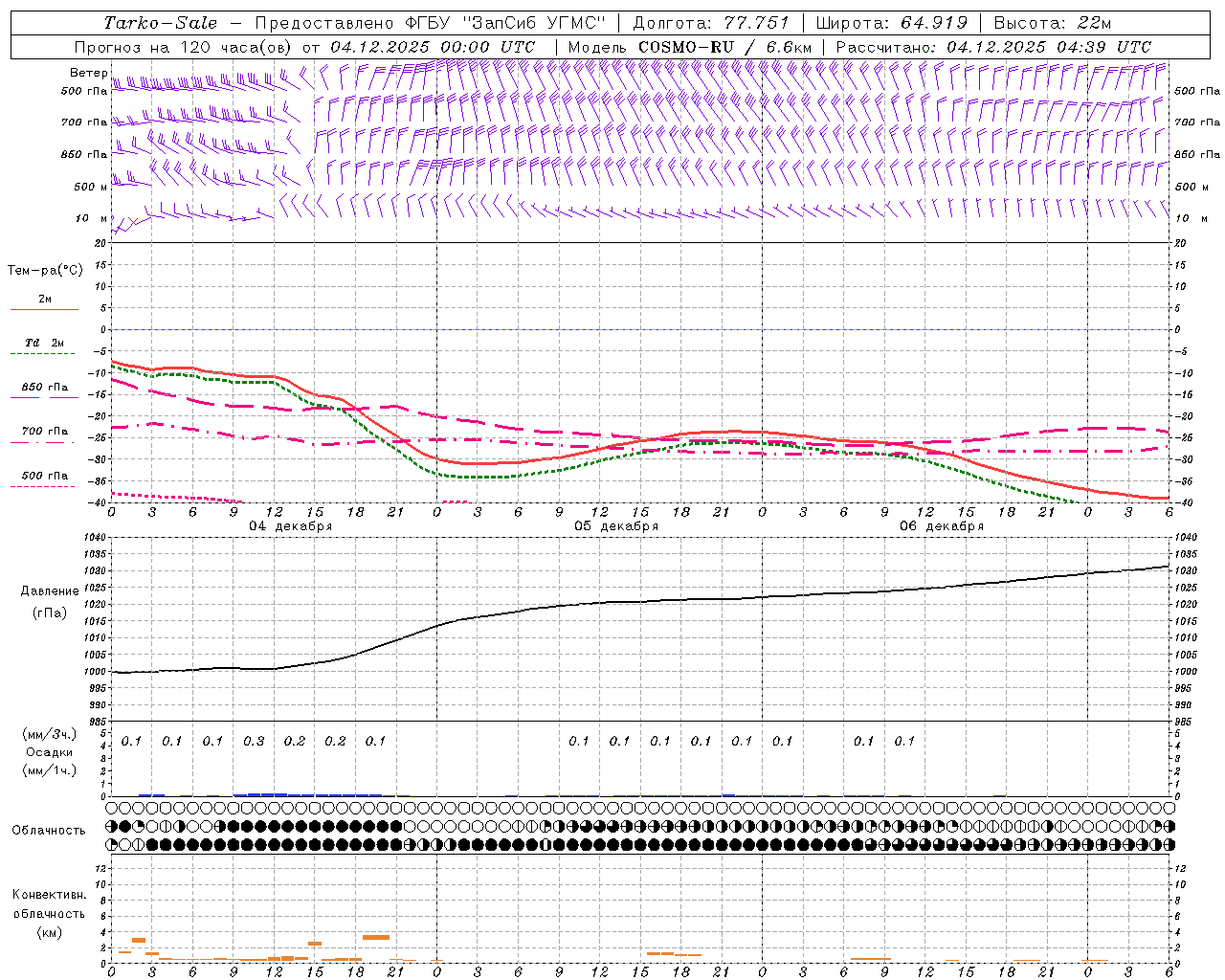This screenshot has width=1225, height=980.
Task: Click the Долгота 77.751 longitude field
Action: [711, 23]
